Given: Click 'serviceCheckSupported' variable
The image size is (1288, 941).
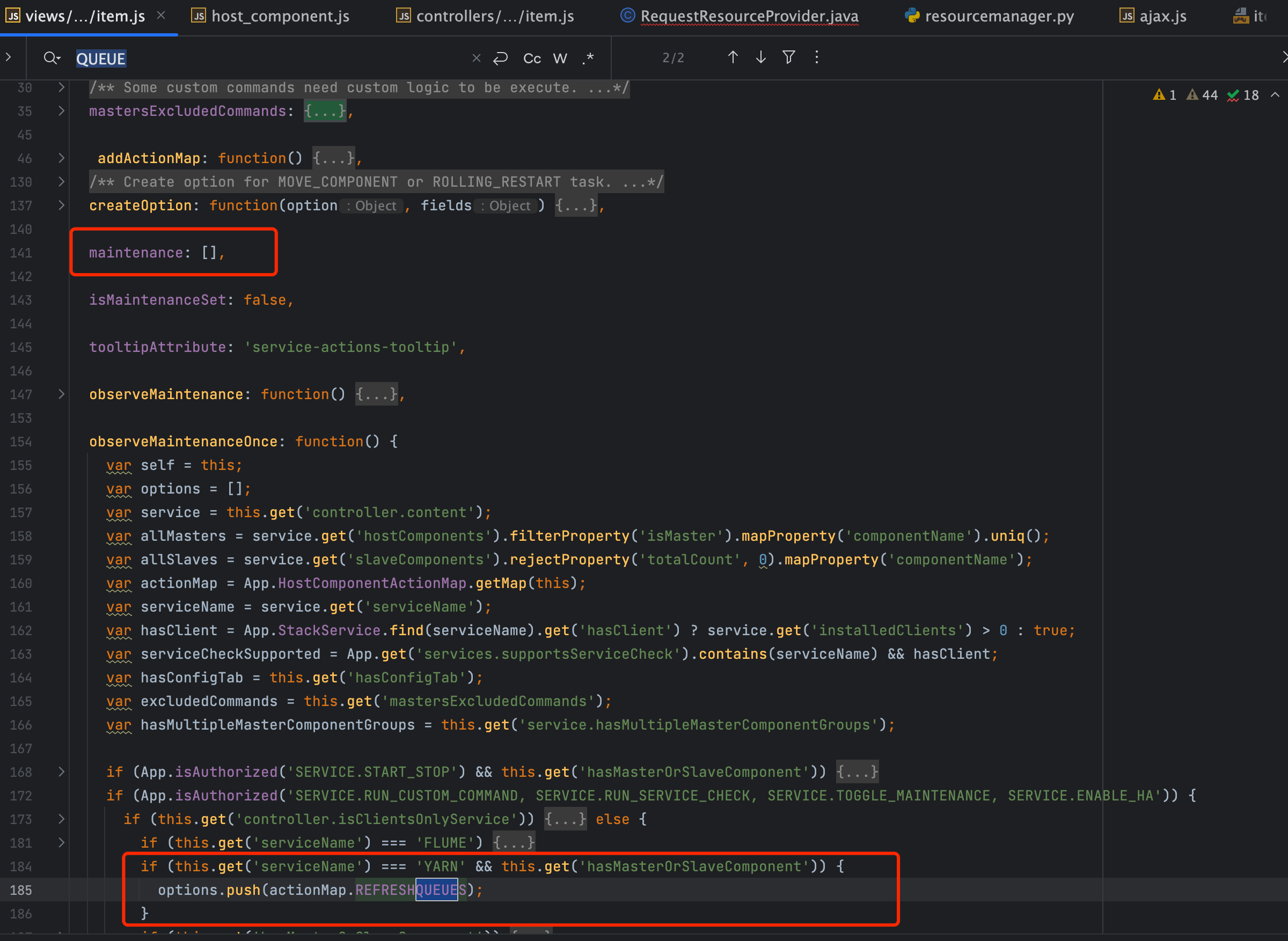Looking at the screenshot, I should 230,654.
